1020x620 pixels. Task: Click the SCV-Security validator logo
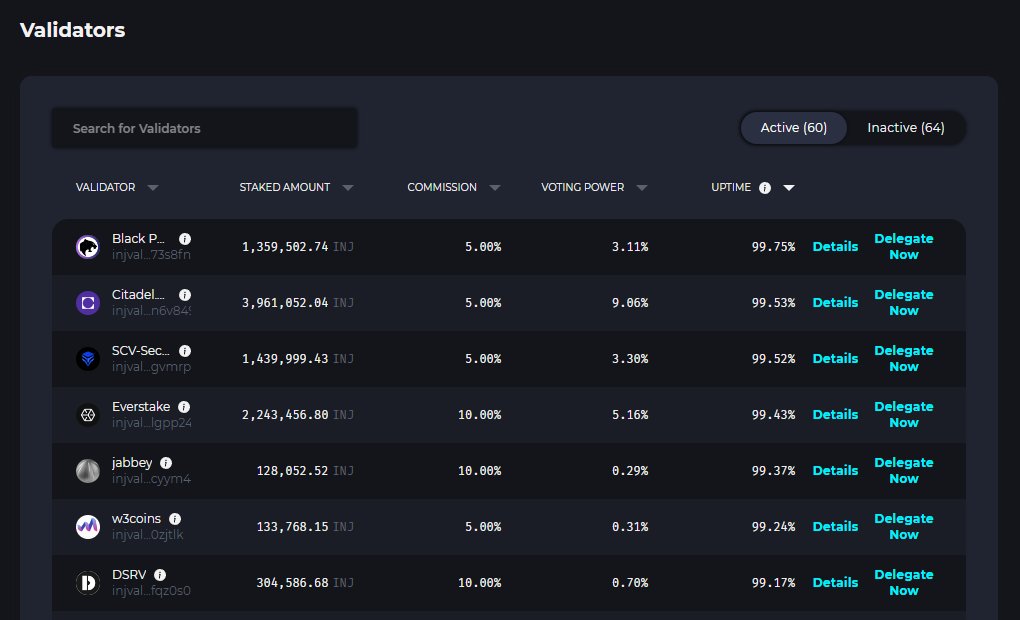coord(88,358)
